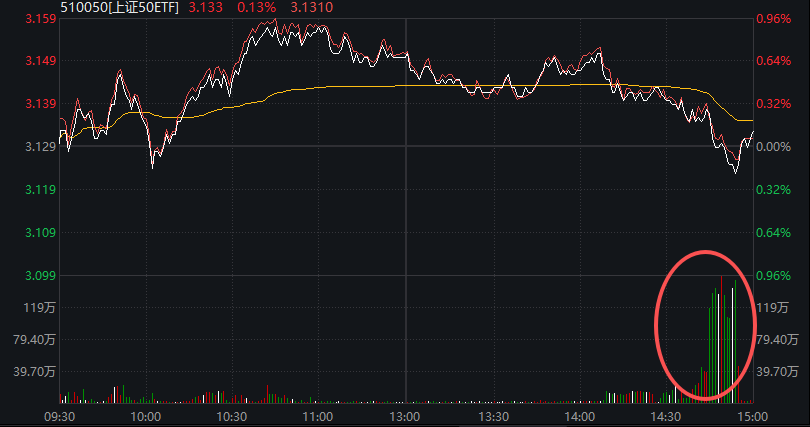Select the 39.70万 volume label on right axis
The width and height of the screenshot is (810, 427).
point(779,371)
